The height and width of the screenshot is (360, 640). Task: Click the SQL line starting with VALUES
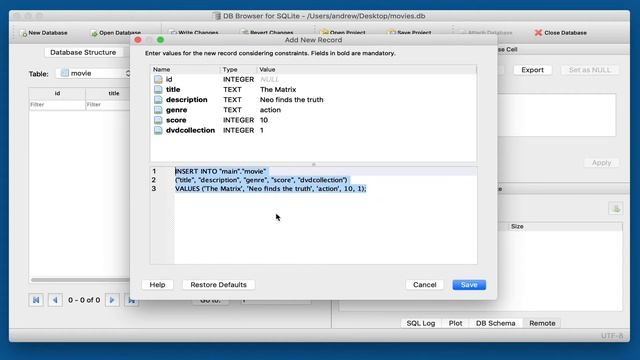[271, 189]
